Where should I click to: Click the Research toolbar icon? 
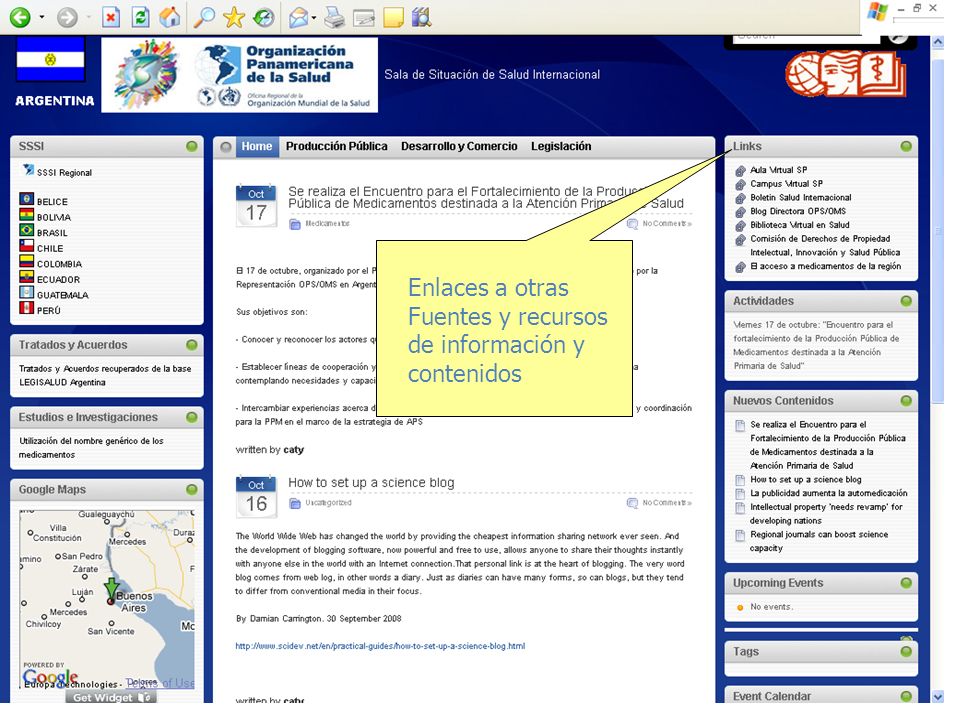pos(422,17)
